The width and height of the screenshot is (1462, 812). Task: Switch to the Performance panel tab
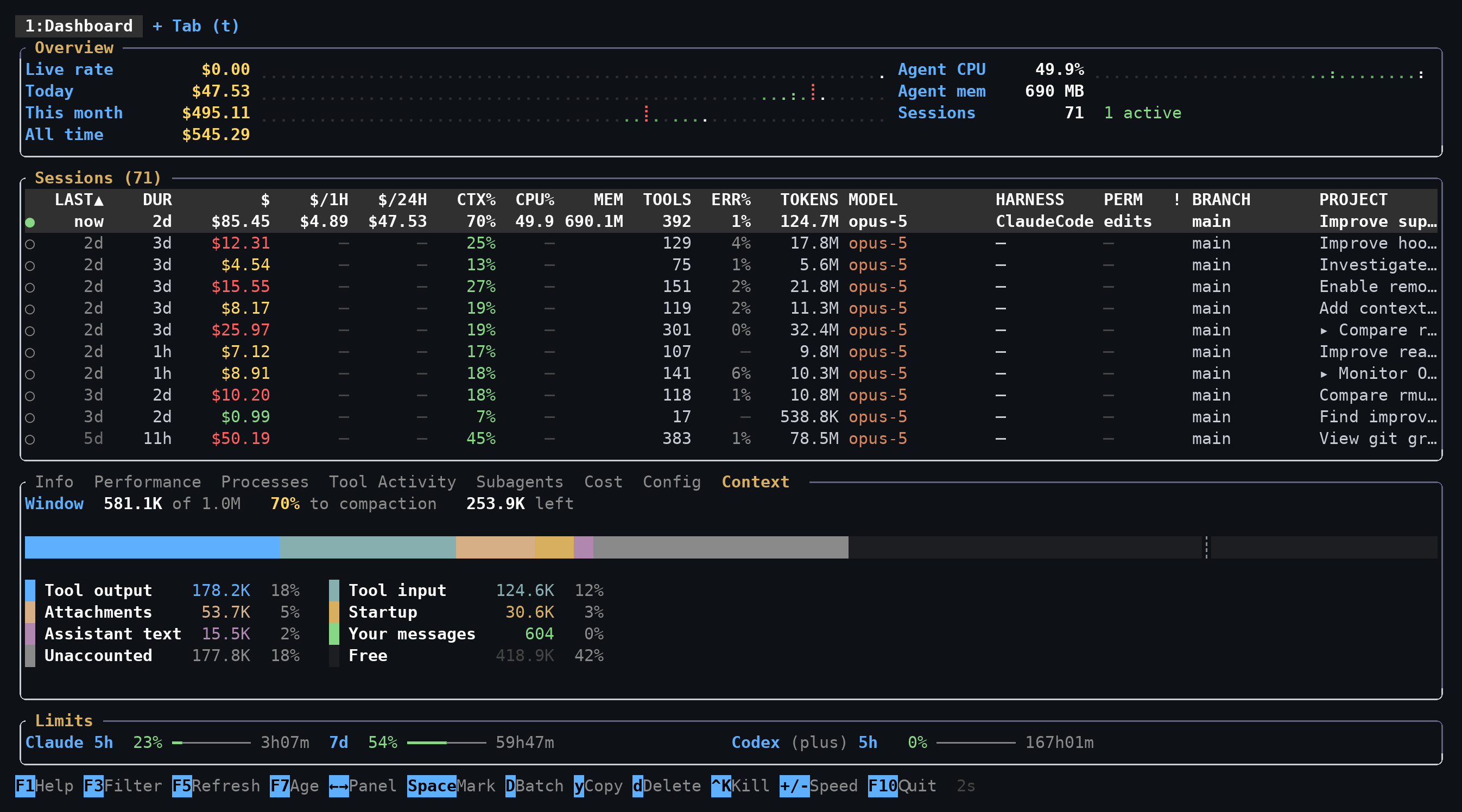pyautogui.click(x=148, y=482)
